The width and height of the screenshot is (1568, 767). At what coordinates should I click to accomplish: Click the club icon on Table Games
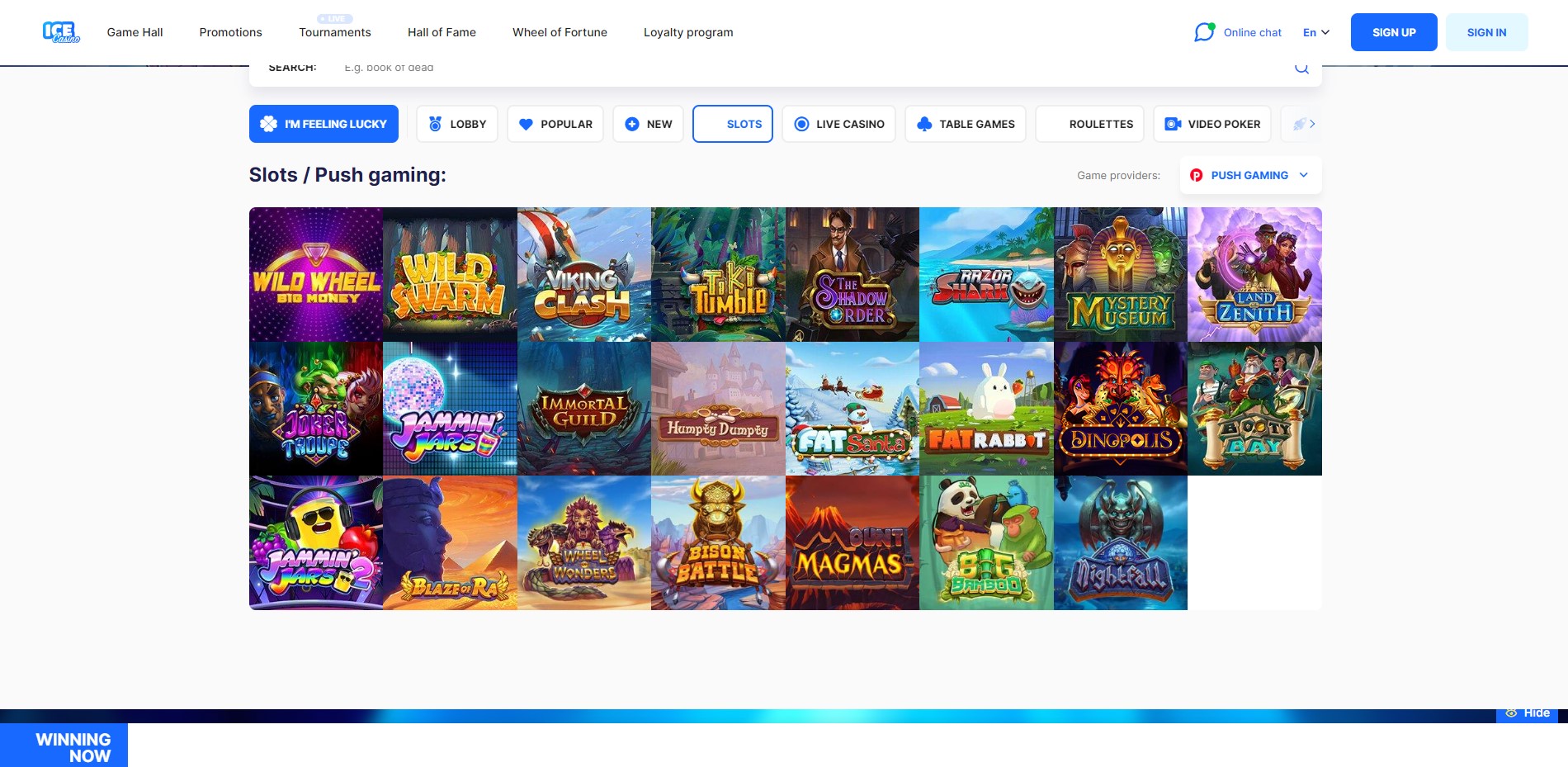pos(924,124)
